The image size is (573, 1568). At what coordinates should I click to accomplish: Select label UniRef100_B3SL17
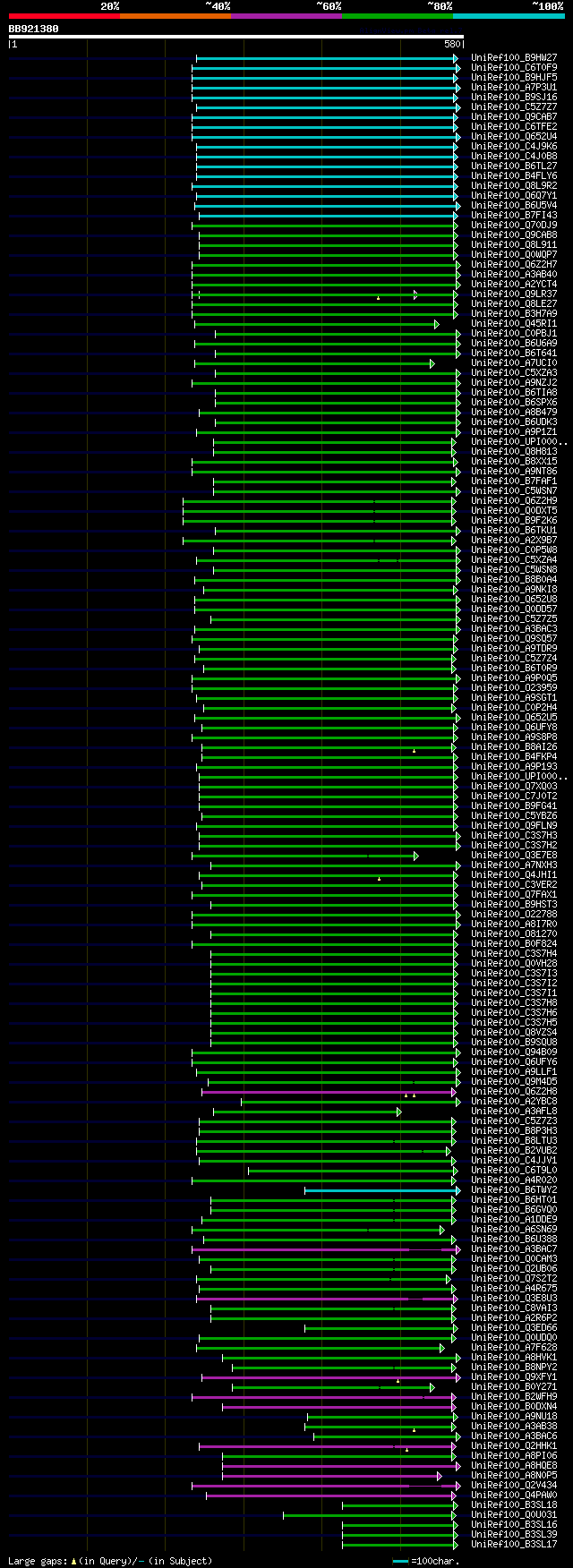click(x=514, y=1545)
